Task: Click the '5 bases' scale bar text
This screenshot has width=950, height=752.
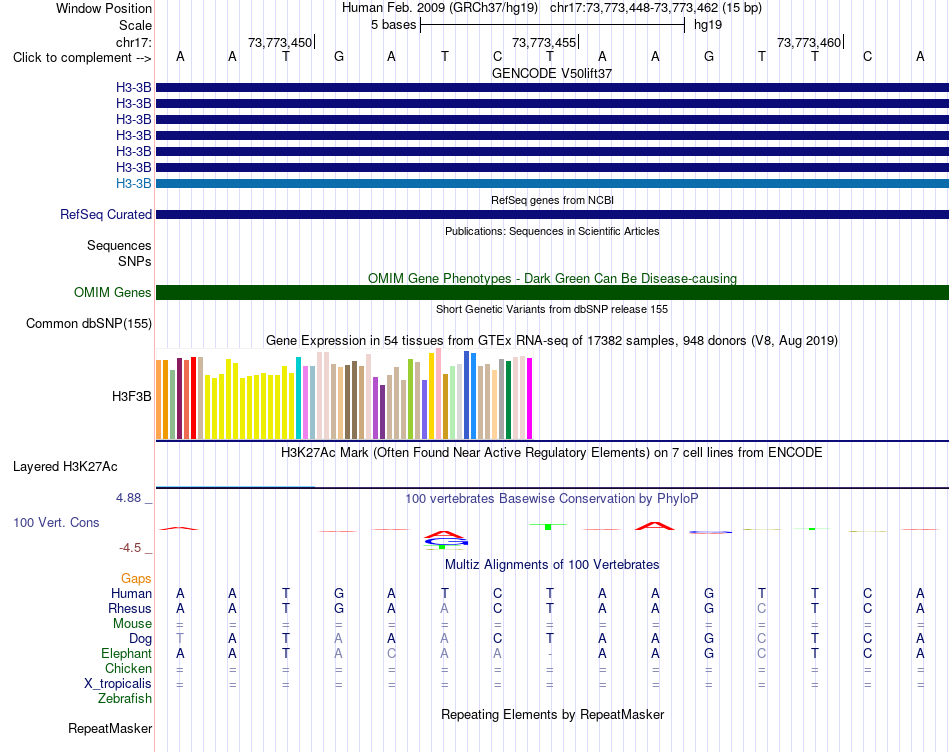Action: pos(393,25)
